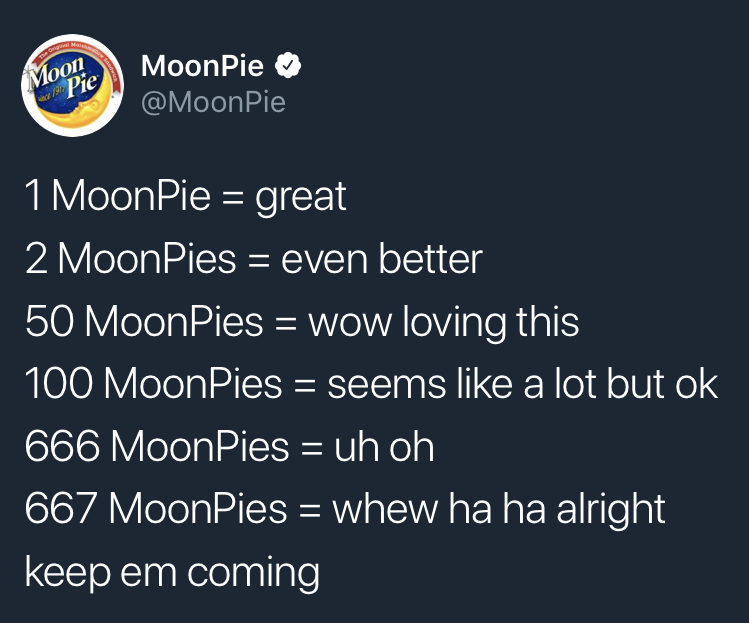
Task: Click the number 2 on the second line
Action: click(x=36, y=260)
